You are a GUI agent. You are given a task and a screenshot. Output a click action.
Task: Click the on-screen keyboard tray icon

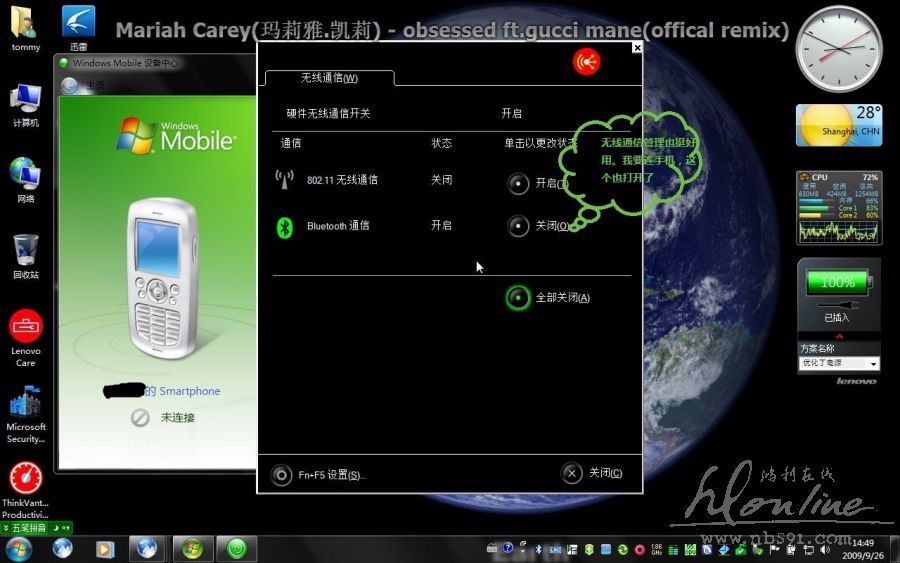pos(492,548)
